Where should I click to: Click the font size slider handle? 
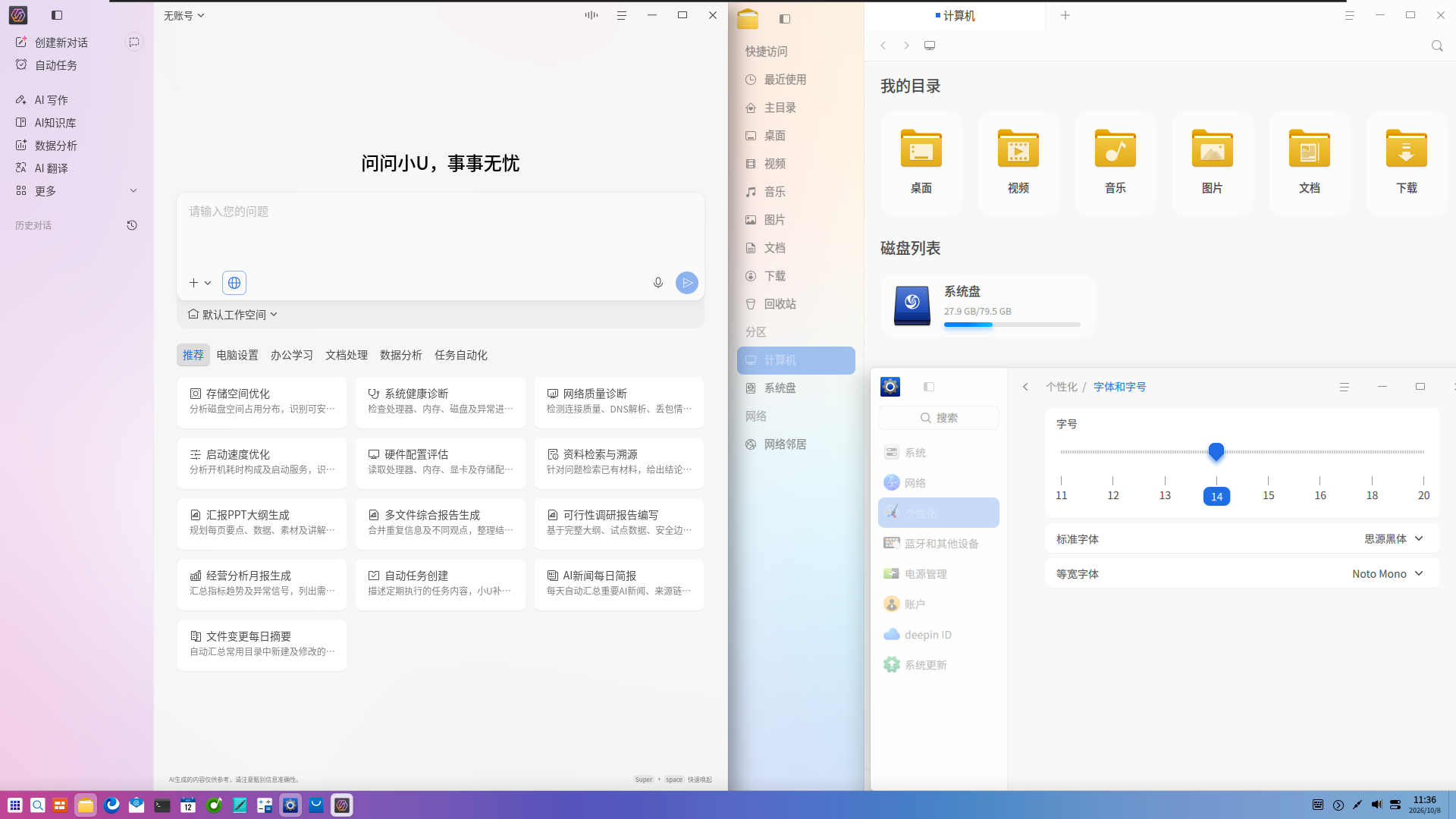(1216, 452)
